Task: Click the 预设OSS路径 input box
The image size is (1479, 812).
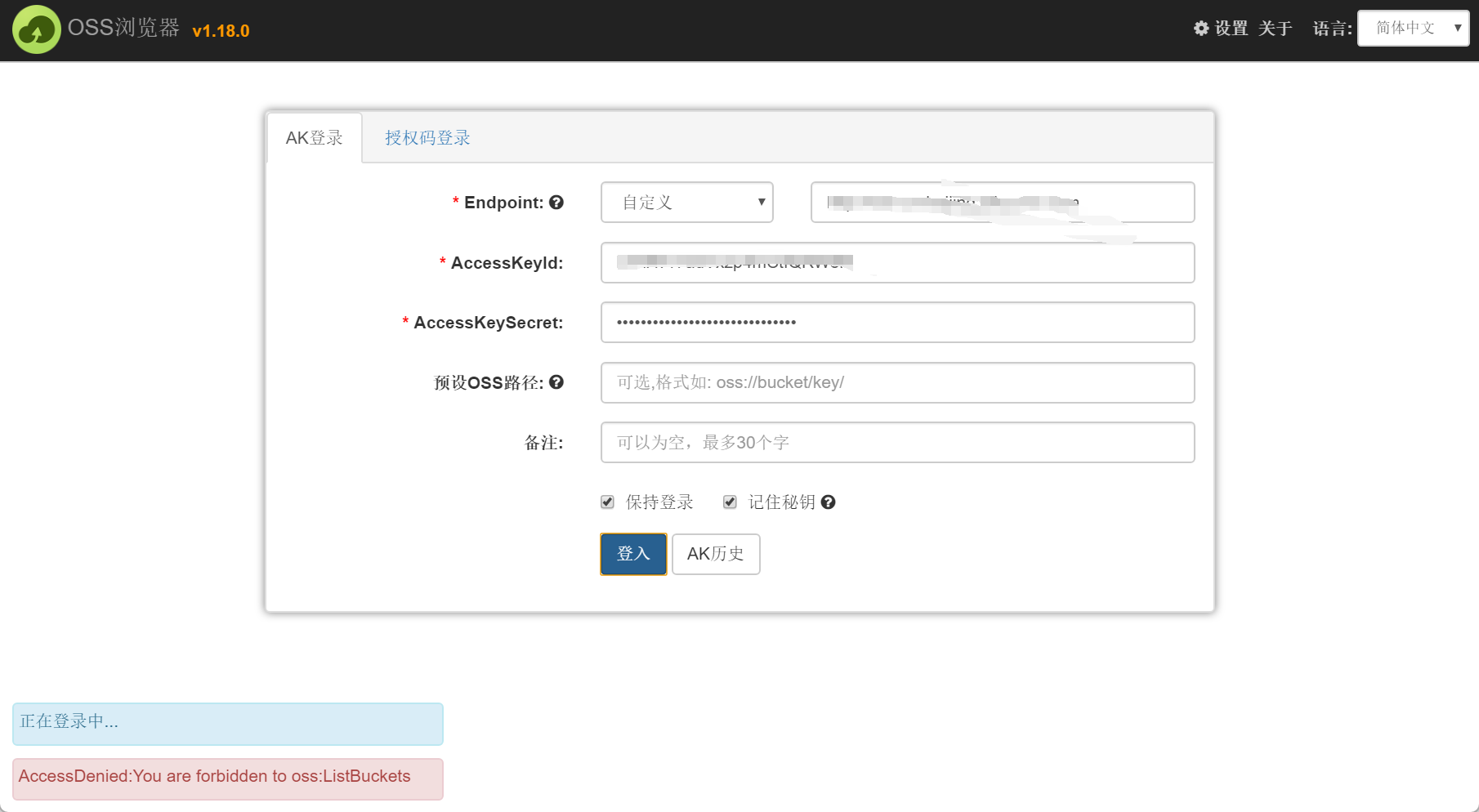Action: click(897, 382)
